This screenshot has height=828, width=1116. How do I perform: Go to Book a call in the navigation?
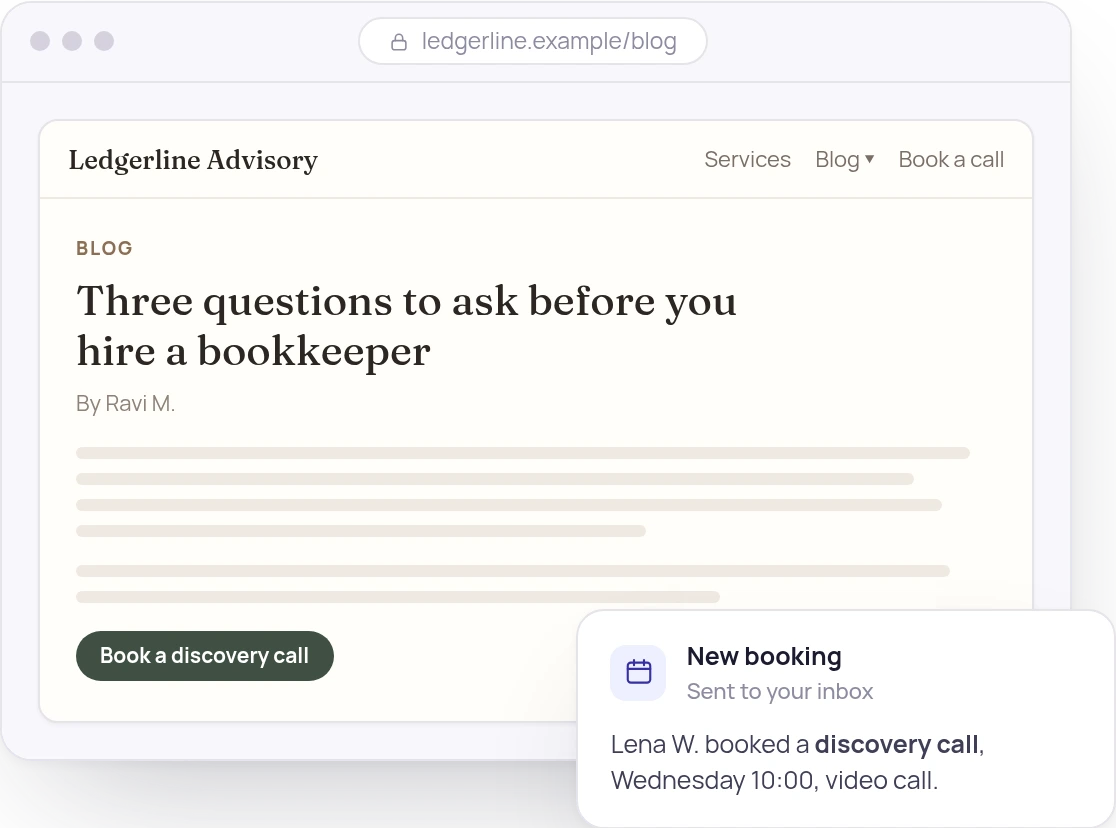(951, 159)
